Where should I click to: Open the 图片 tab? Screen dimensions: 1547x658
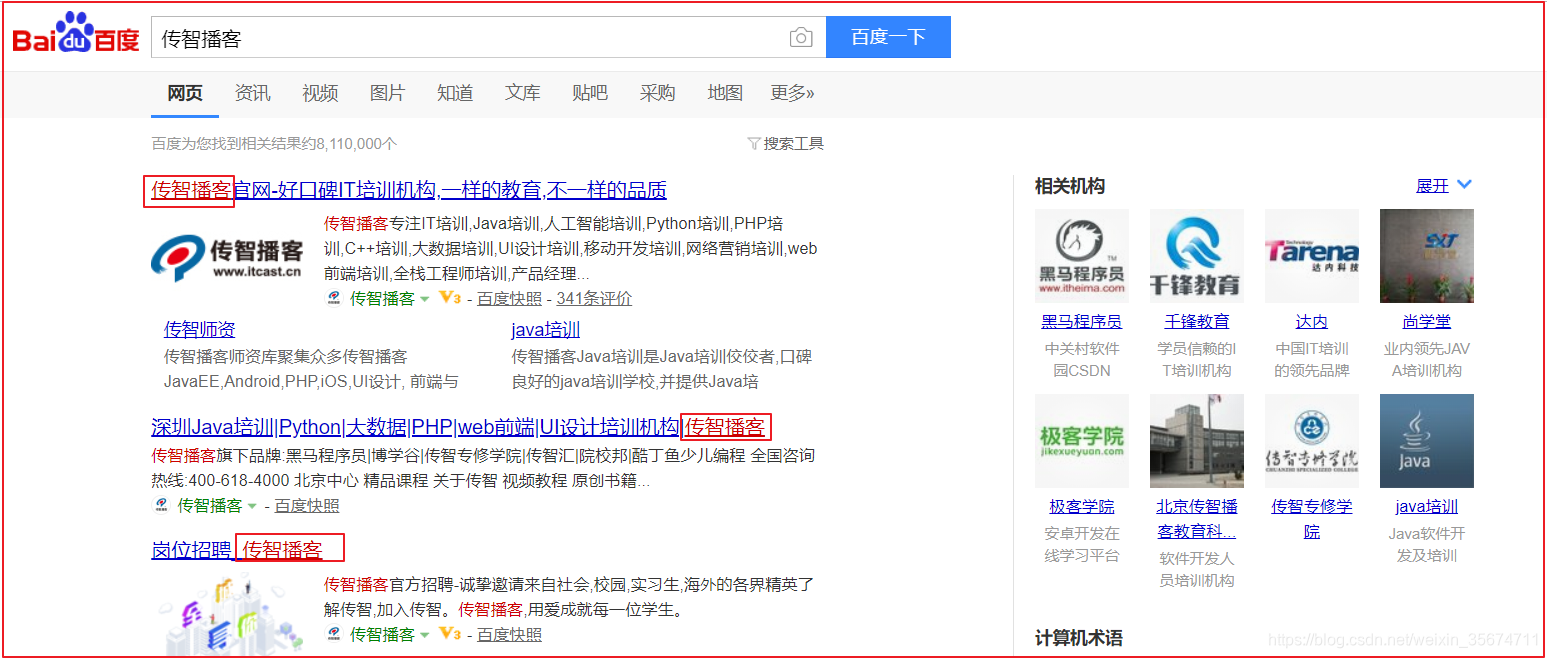click(387, 93)
